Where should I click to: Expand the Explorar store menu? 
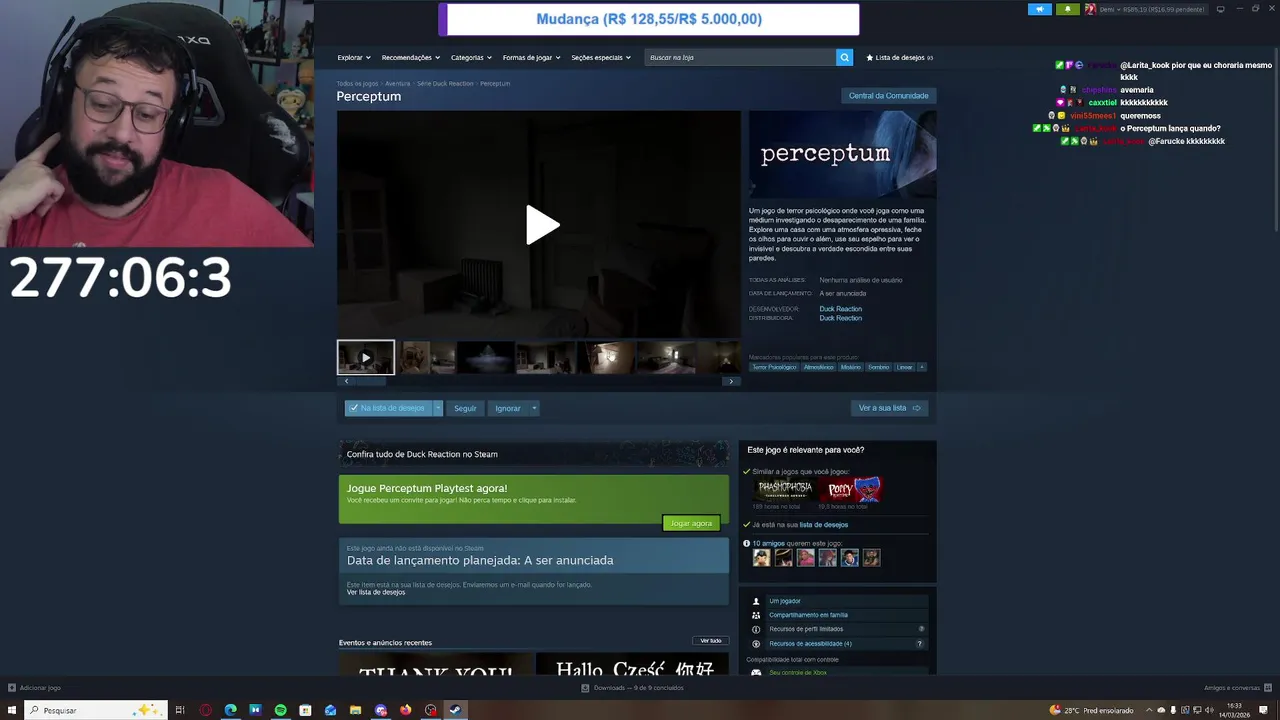(354, 58)
